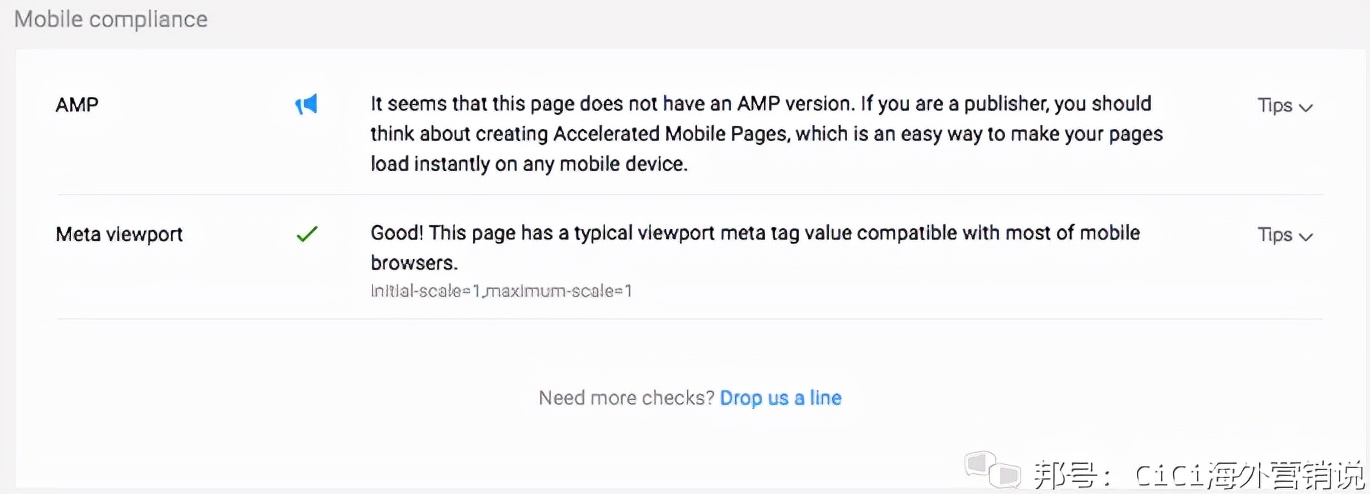Click the chevron arrow in the Meta viewport row
The width and height of the screenshot is (1370, 494).
(1305, 236)
